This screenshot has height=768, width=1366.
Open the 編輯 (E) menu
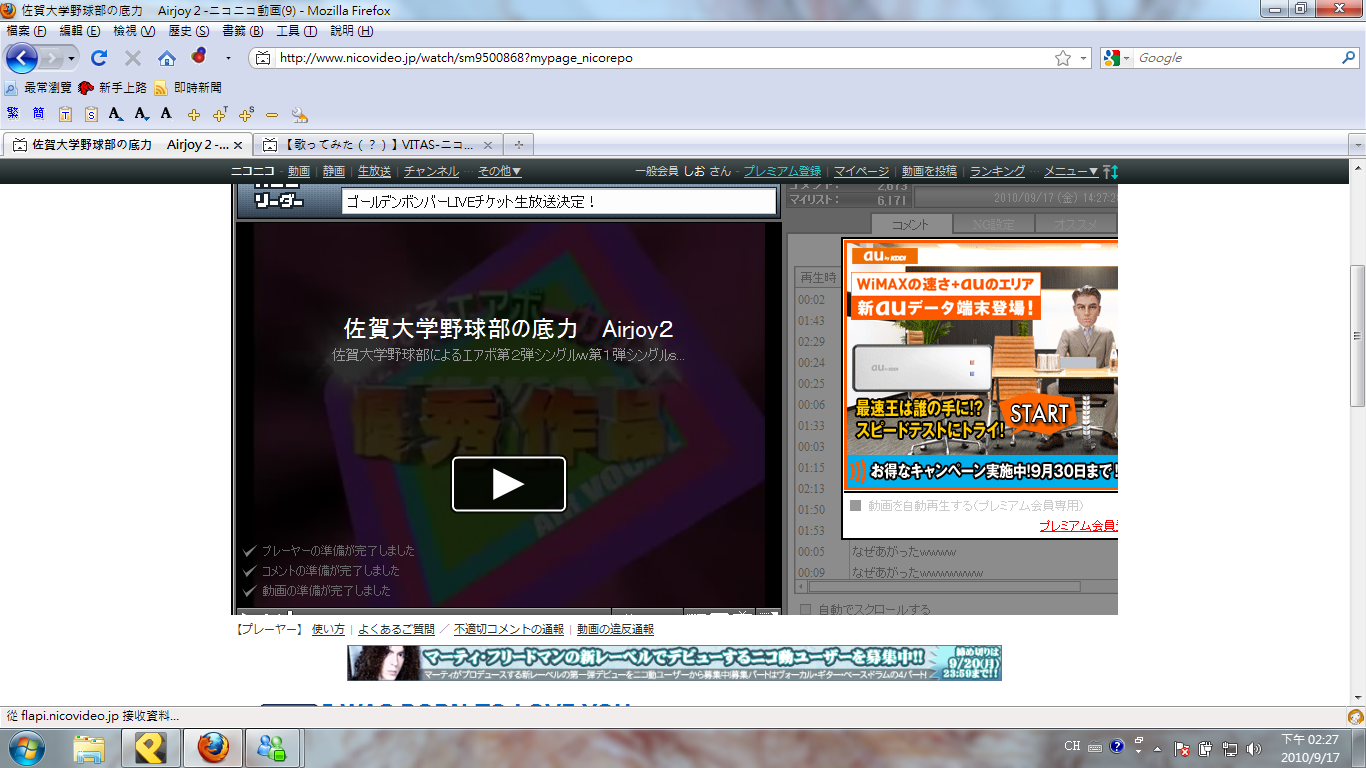click(x=80, y=31)
